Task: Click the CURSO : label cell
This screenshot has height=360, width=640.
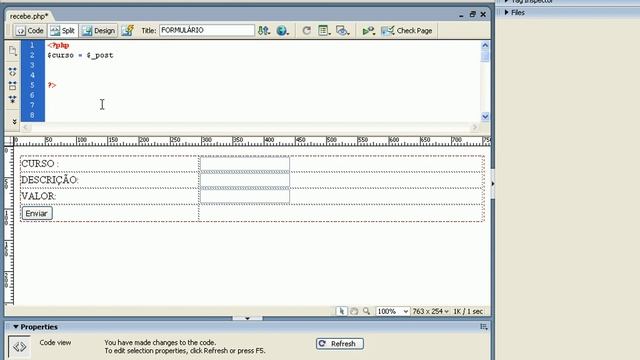Action: (109, 164)
